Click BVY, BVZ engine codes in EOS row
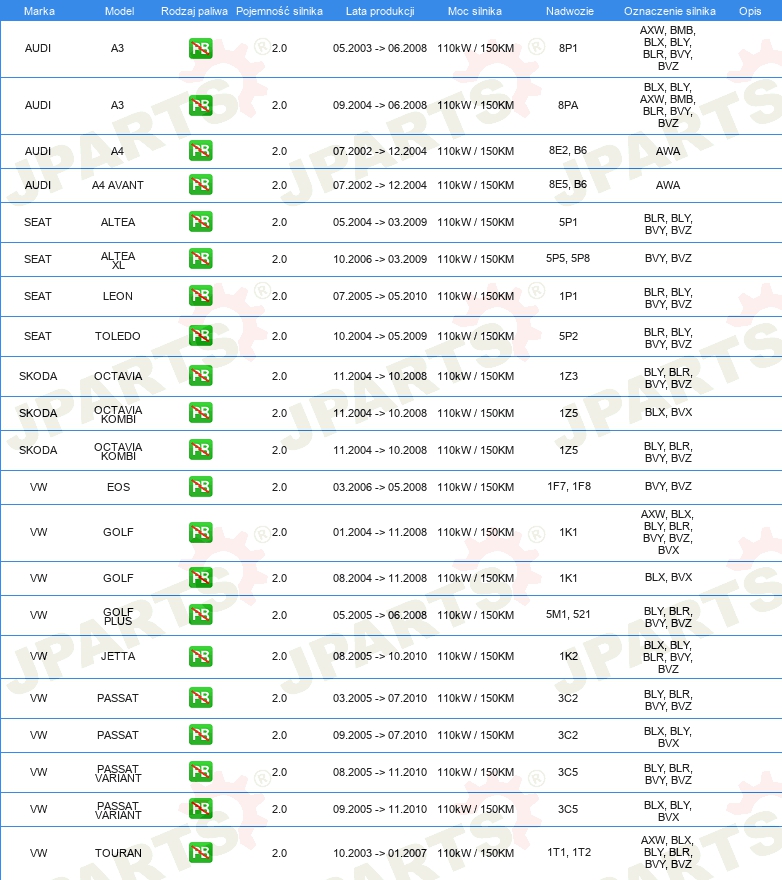 coord(668,486)
